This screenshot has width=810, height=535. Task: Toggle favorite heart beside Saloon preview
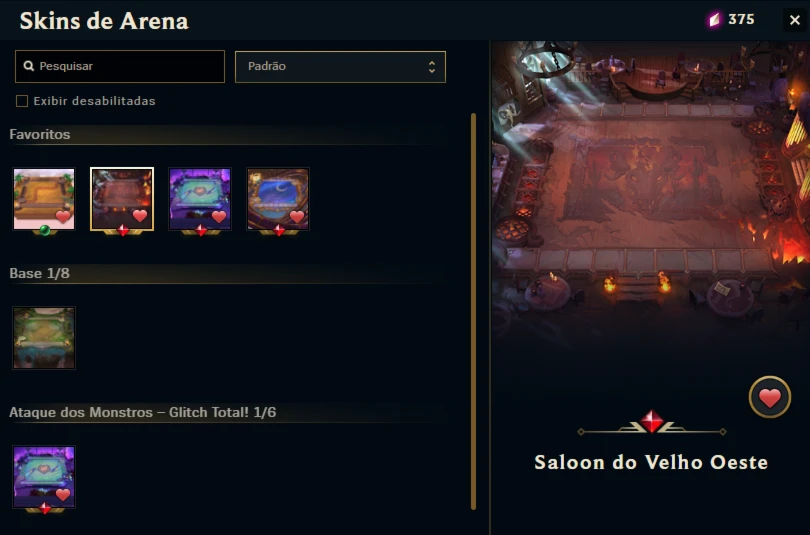[770, 397]
